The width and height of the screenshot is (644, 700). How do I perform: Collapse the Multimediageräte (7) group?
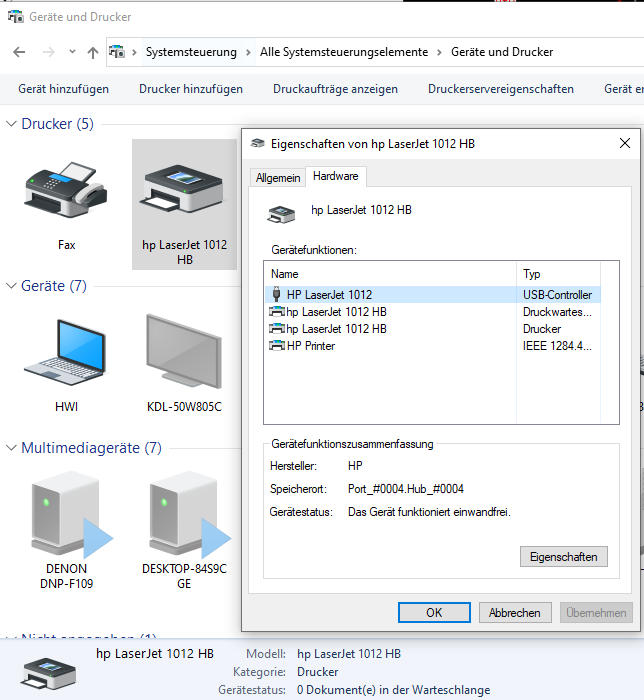coord(12,447)
